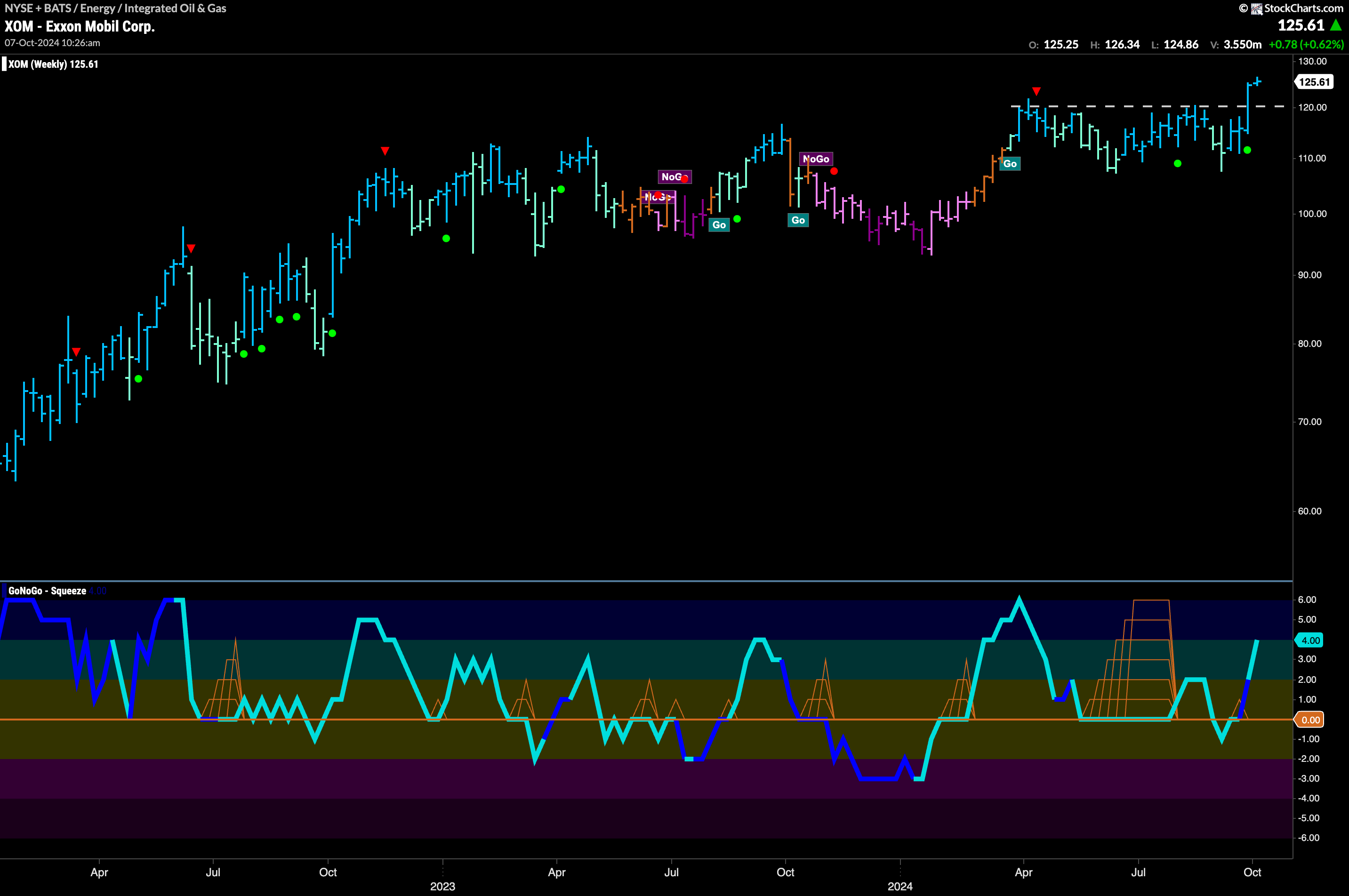This screenshot has width=1349, height=896.
Task: Click the NYSE + BATS / Energy sector breadcrumb
Action: 115,8
